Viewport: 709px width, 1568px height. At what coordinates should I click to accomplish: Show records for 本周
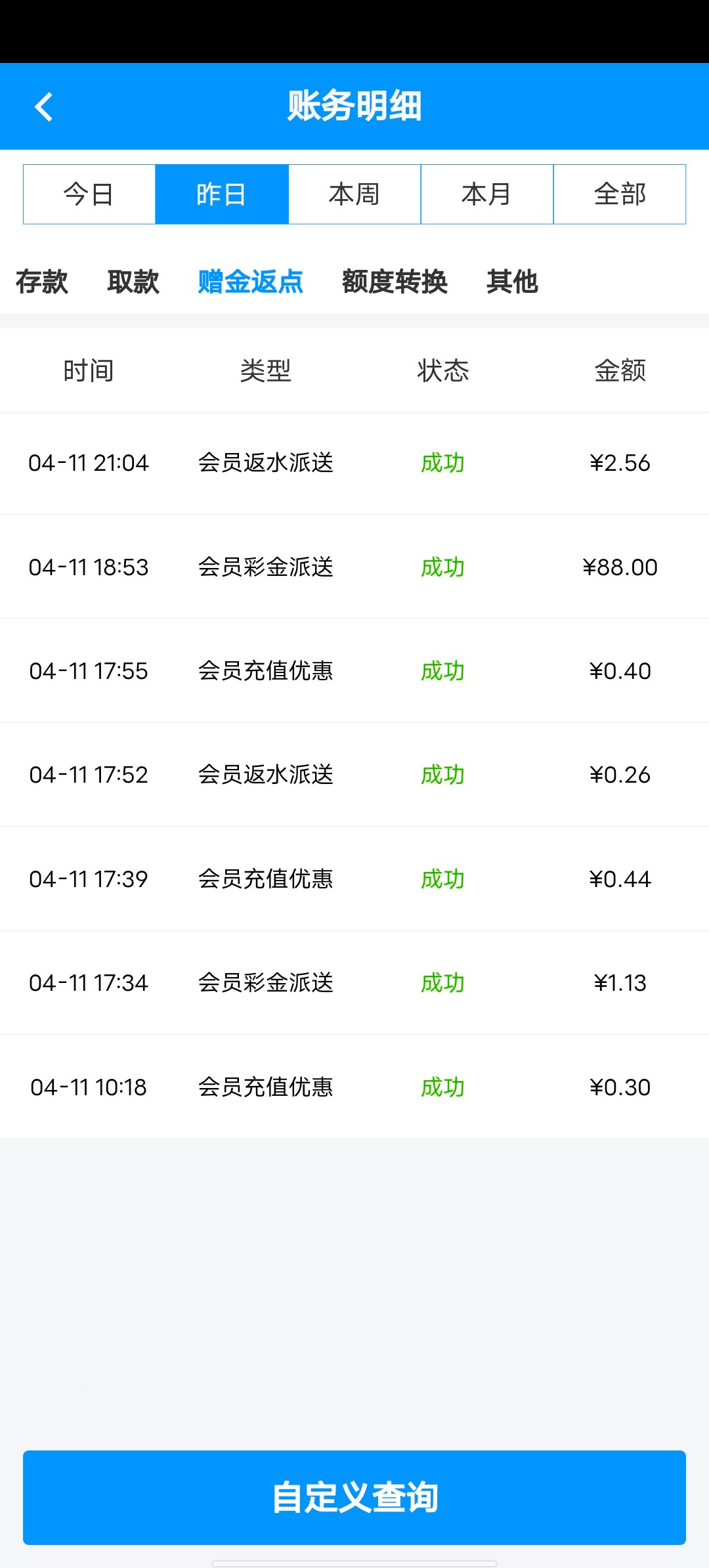click(x=354, y=194)
